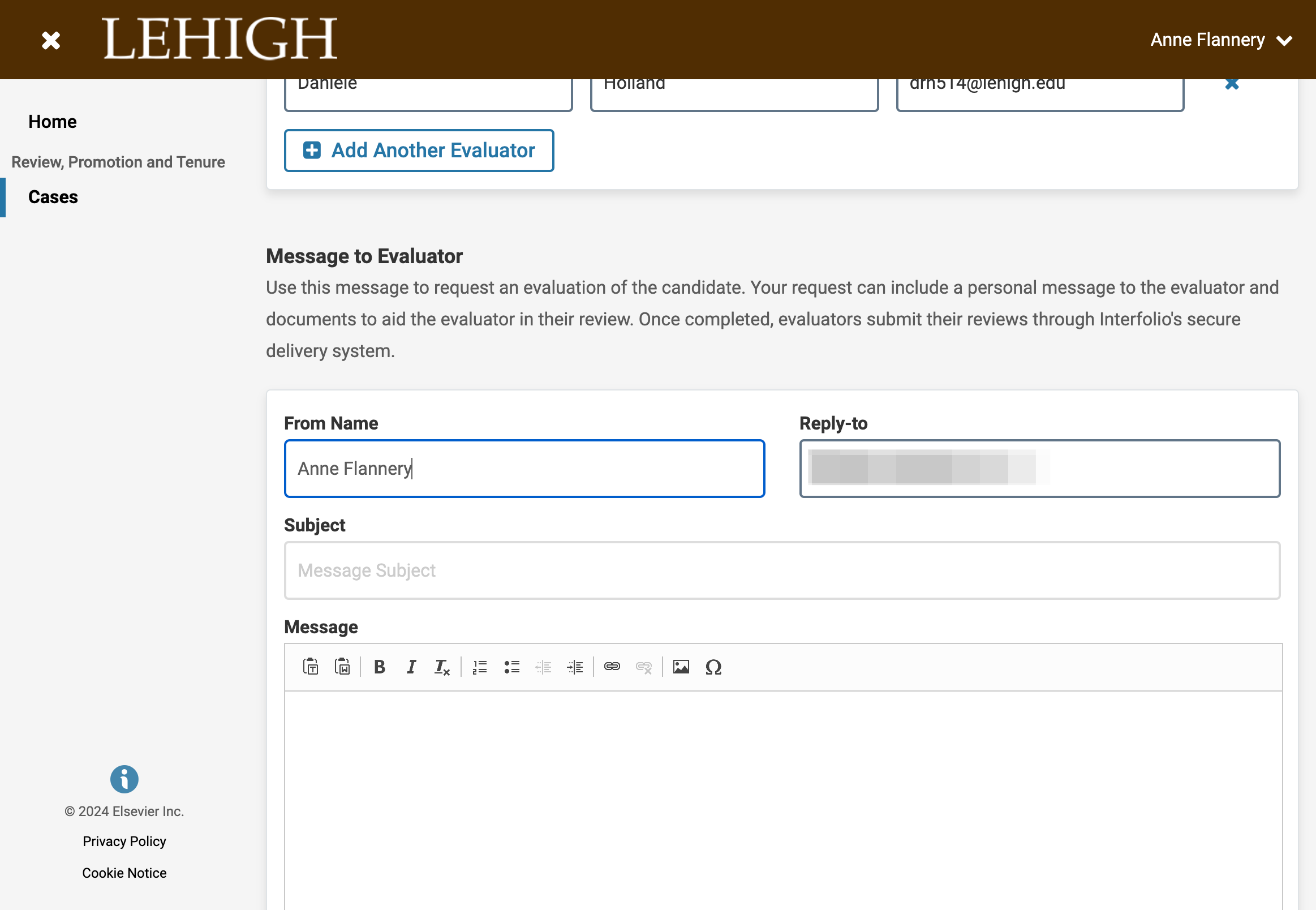Click the From Name input field
This screenshot has height=910, width=1316.
[x=524, y=469]
